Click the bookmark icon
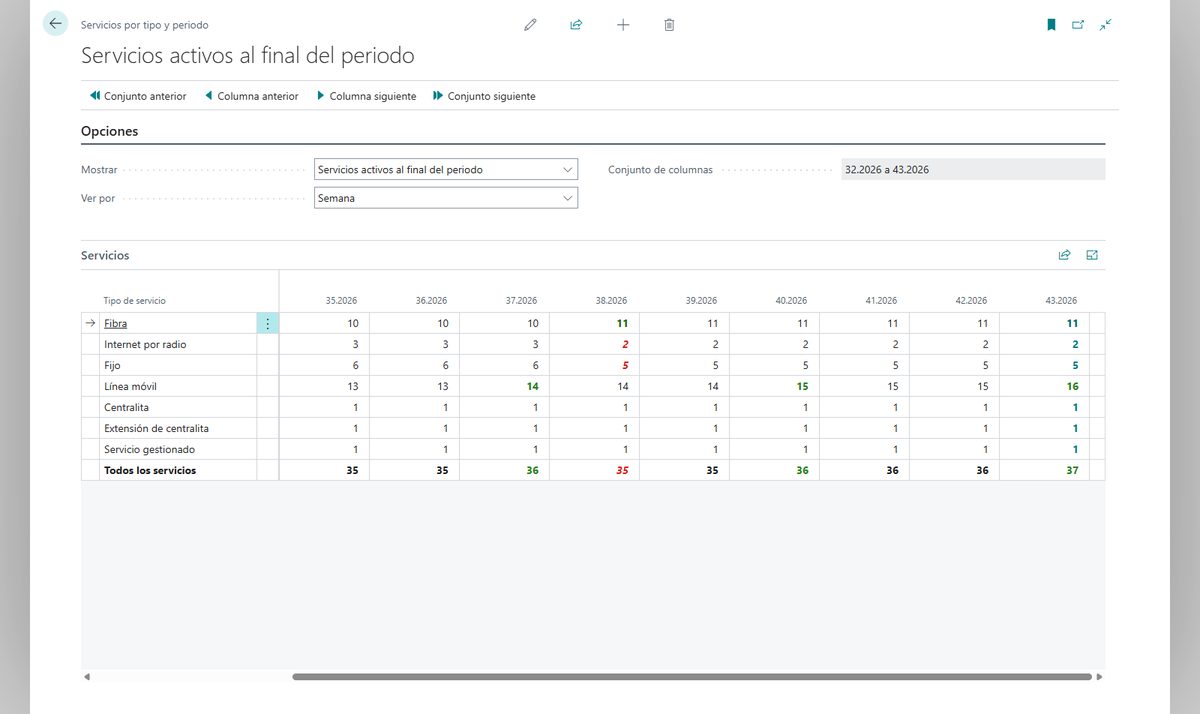1200x714 pixels. tap(1051, 25)
